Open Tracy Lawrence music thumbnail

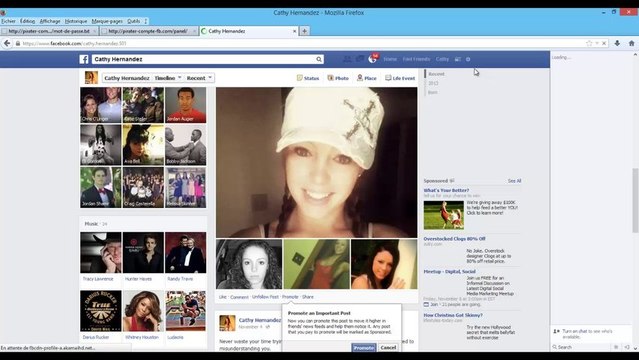point(101,252)
